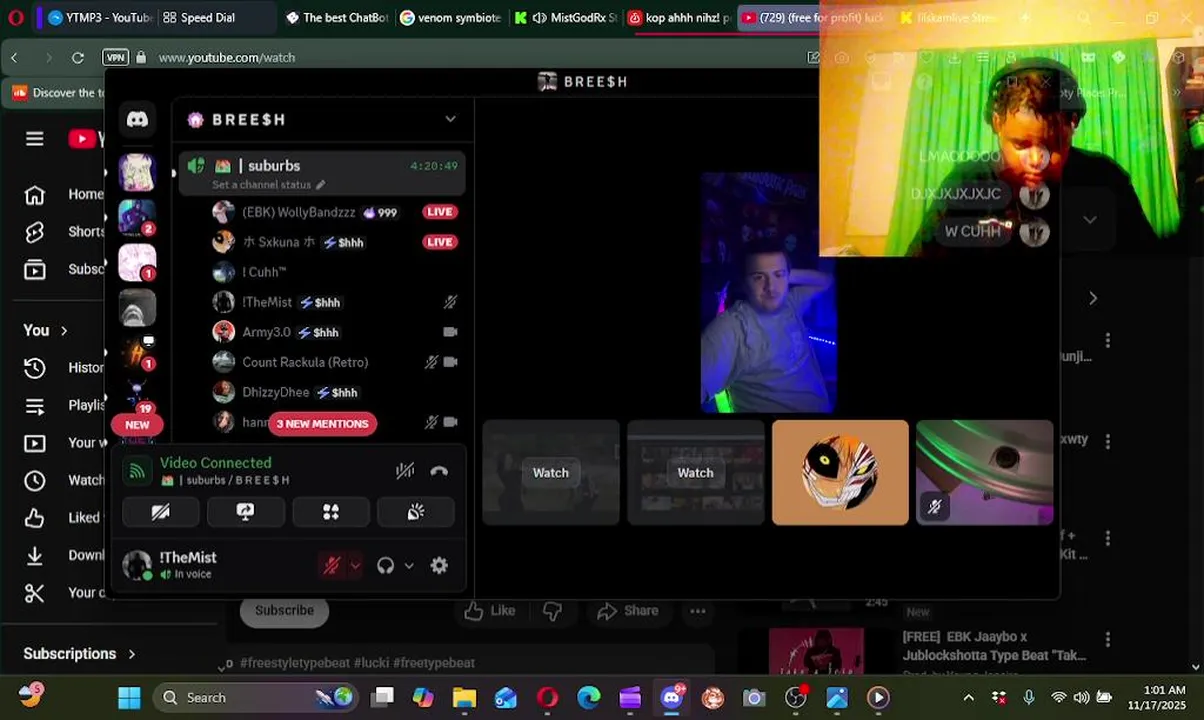Share your screen in Discord
The height and width of the screenshot is (720, 1204).
click(245, 512)
